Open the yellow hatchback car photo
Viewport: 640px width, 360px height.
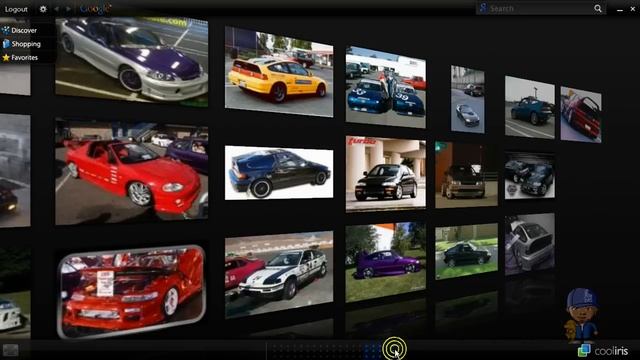[x=279, y=72]
